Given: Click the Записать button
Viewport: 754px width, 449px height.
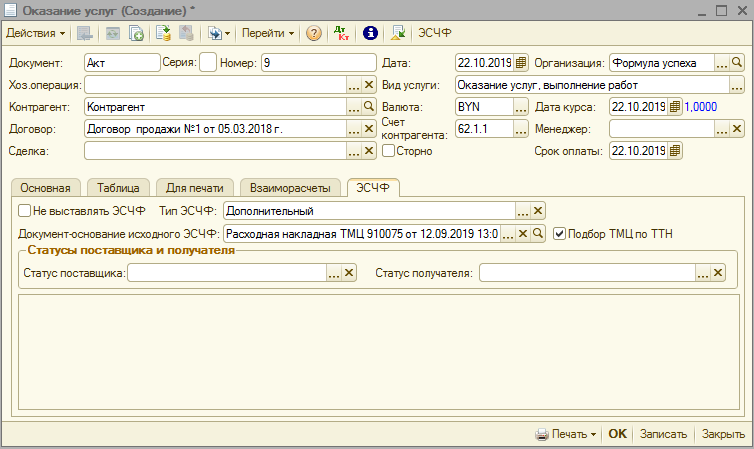Looking at the screenshot, I should 663,435.
